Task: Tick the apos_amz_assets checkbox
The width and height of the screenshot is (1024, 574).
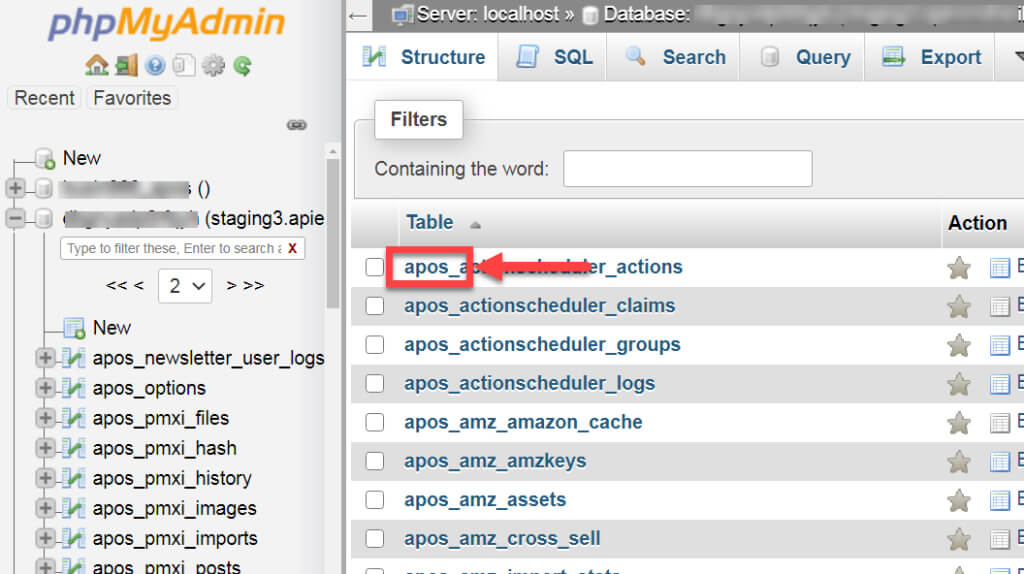Action: point(375,500)
